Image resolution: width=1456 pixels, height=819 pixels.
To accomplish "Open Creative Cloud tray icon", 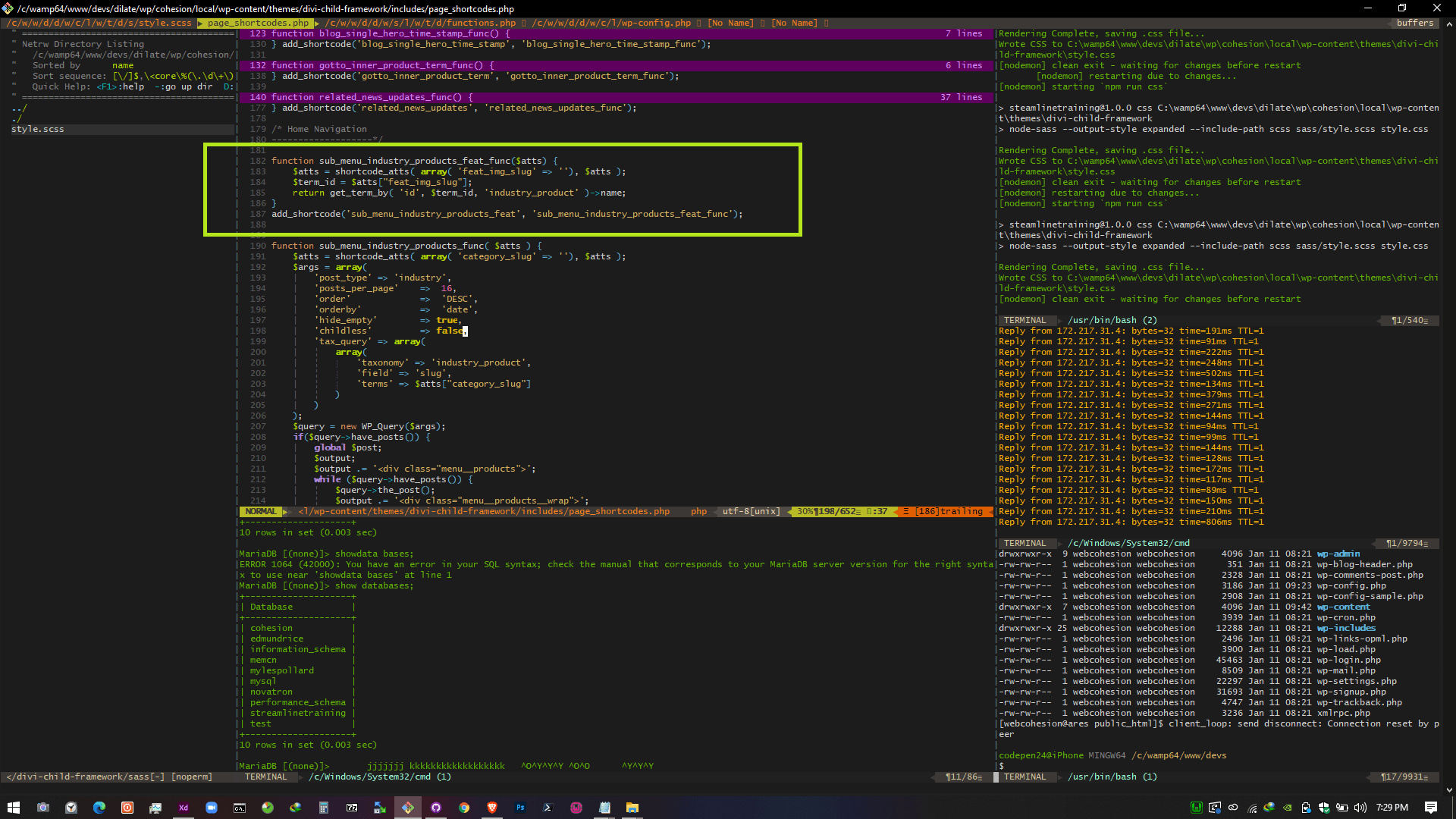I will pyautogui.click(x=1233, y=808).
